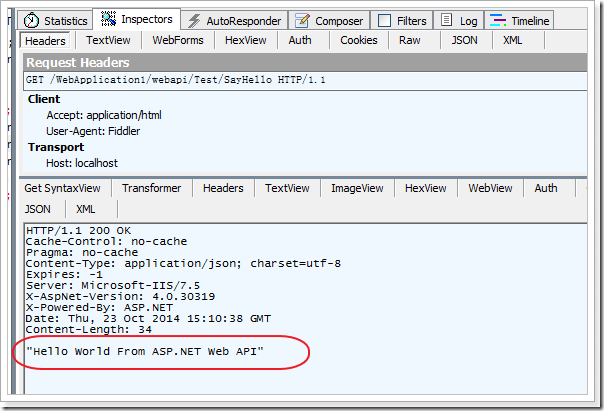Click the Content-Type application/json line
Image resolution: width=604 pixels, height=411 pixels.
point(183,263)
